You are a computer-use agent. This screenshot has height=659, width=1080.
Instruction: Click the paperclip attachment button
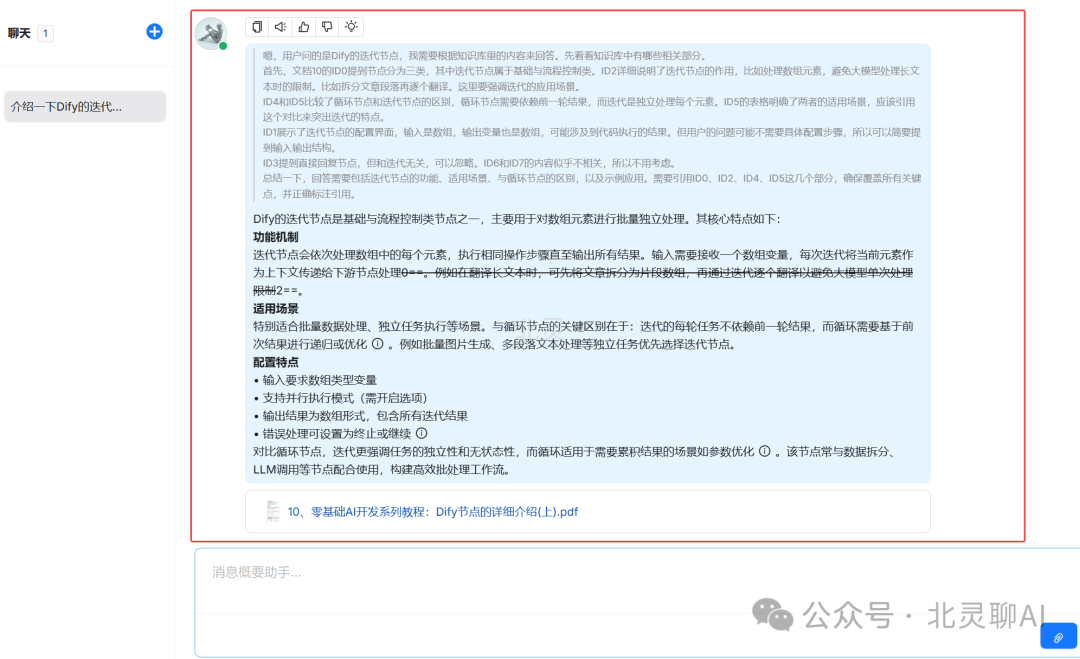1058,637
